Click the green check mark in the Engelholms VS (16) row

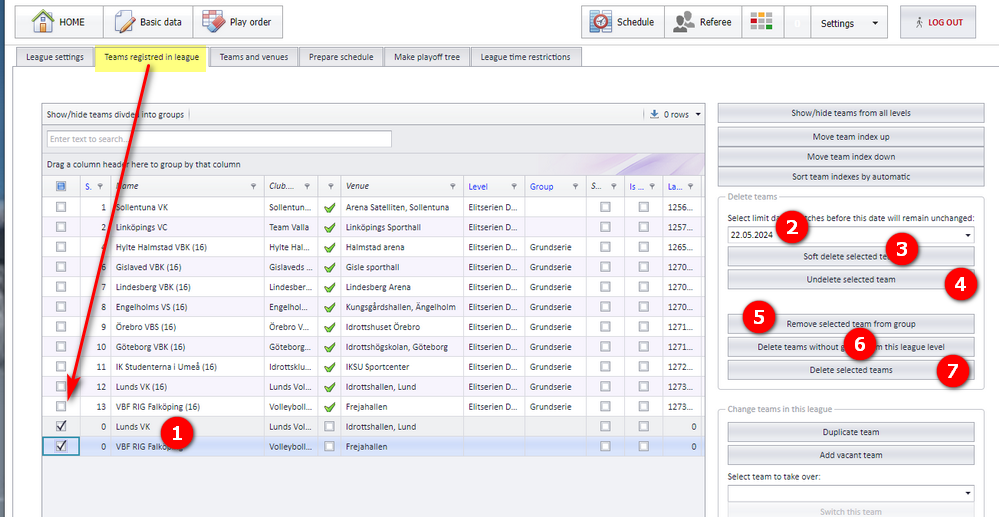point(329,307)
